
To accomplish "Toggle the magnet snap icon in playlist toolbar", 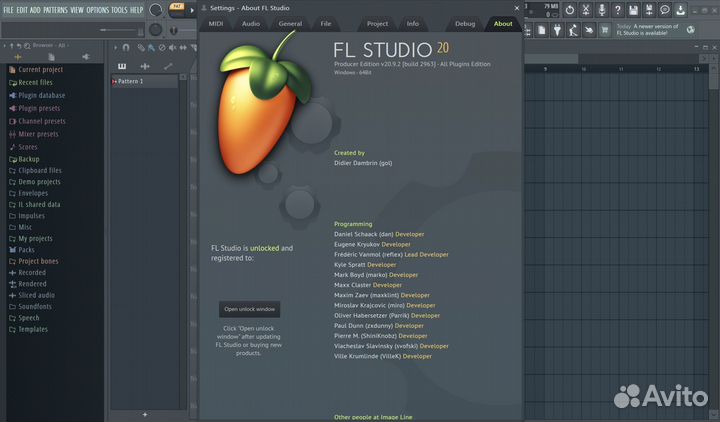I will [126, 47].
